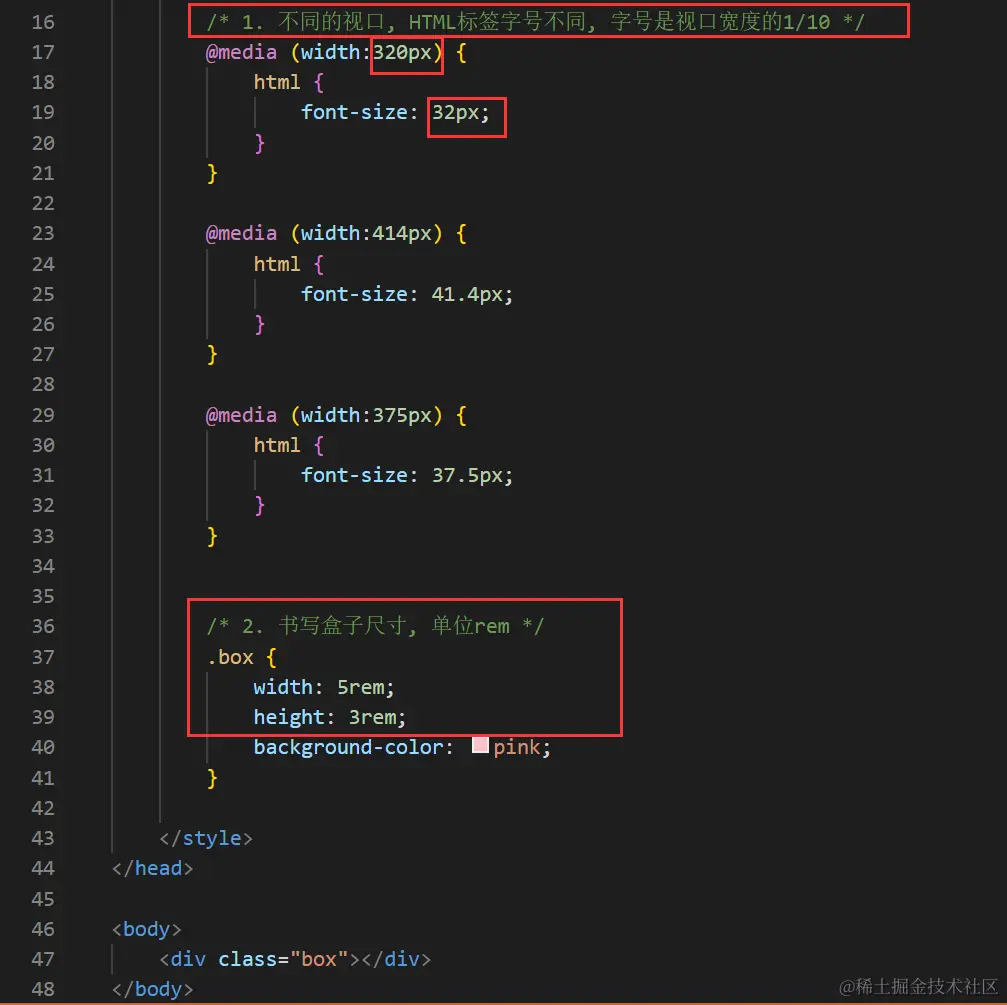Screen dimensions: 1007x1005
Task: Click the 'height: 3rem;' declaration
Action: point(329,717)
